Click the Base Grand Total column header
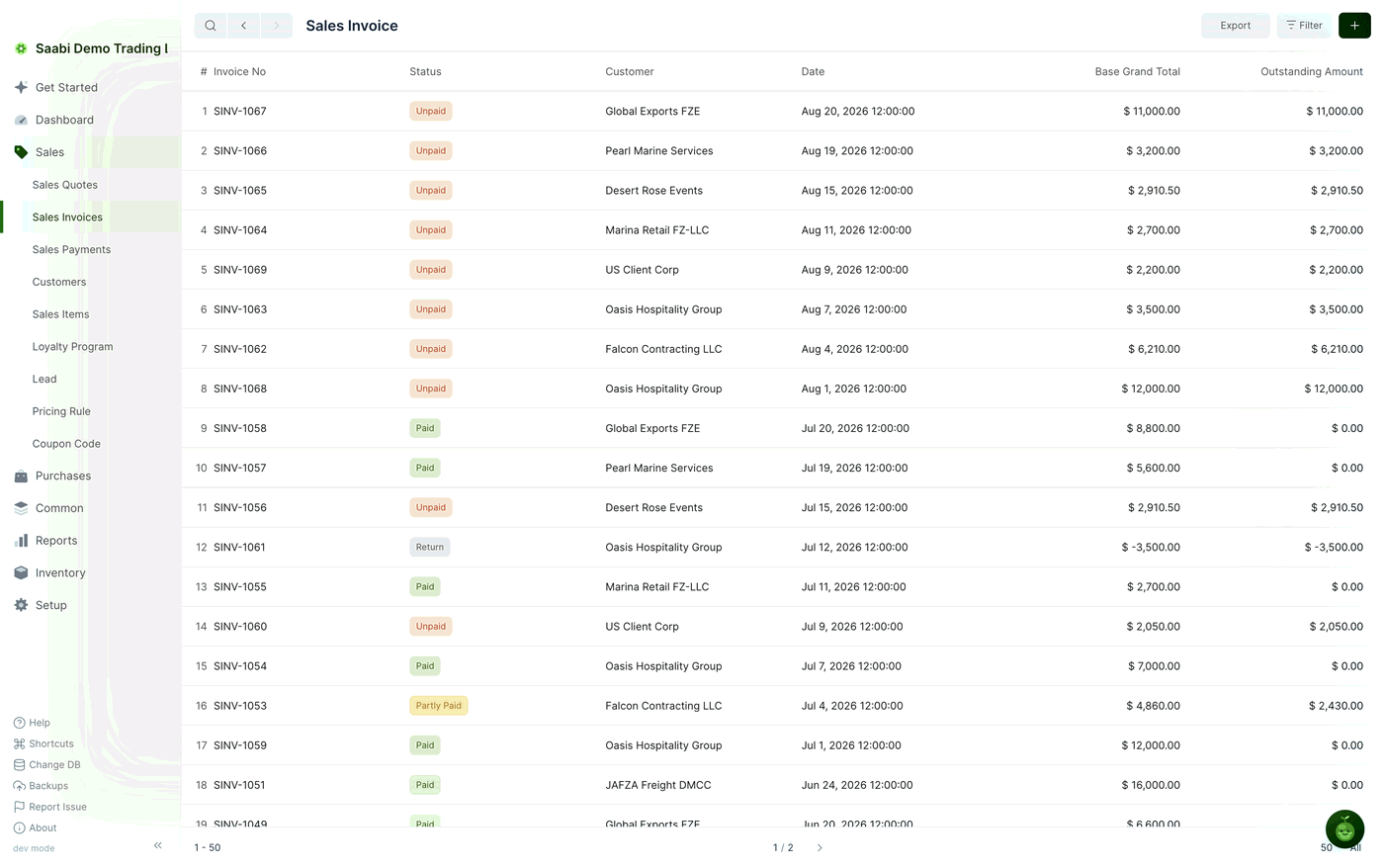This screenshot has height=868, width=1384. 1138,72
